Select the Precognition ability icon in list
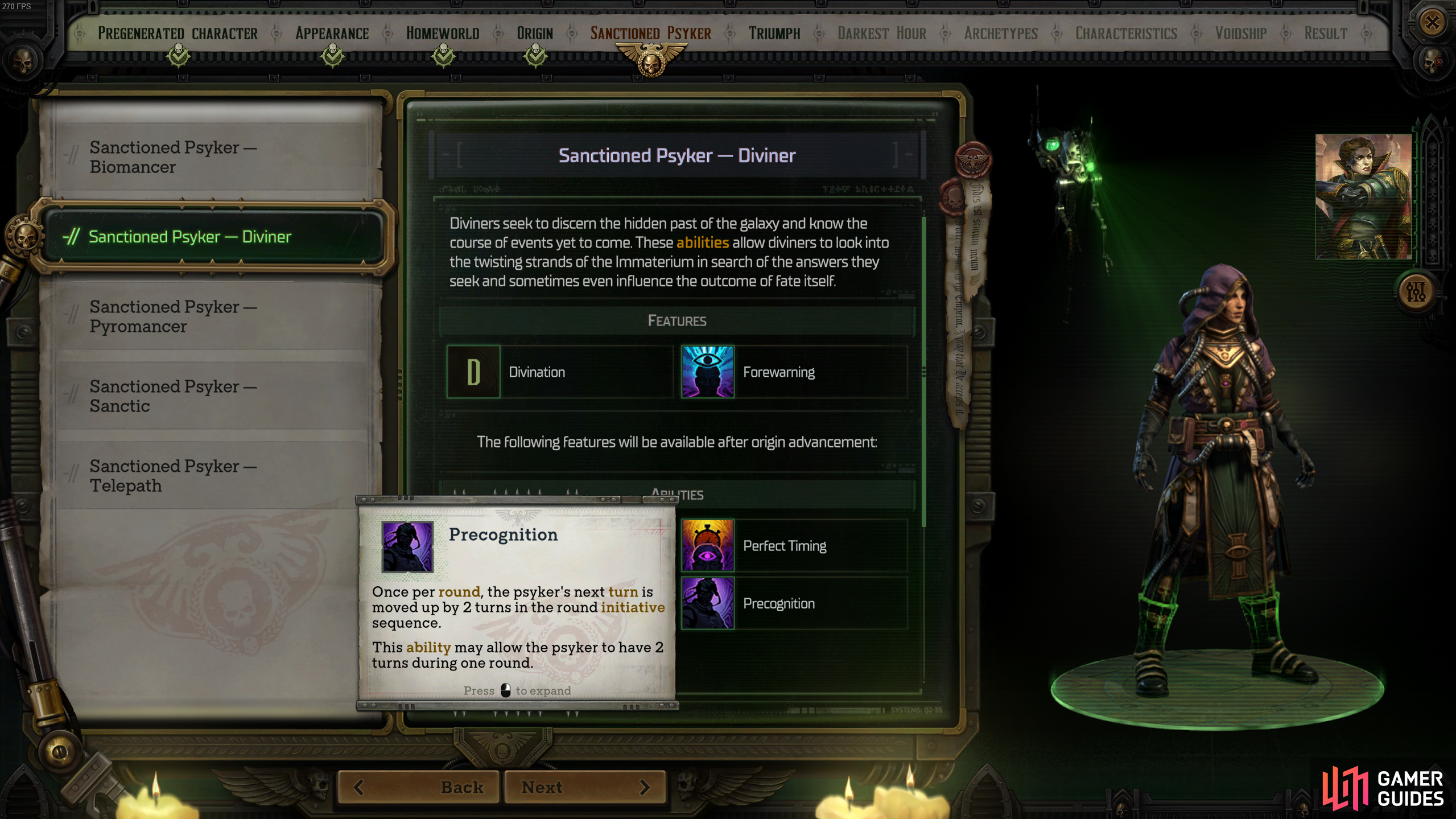This screenshot has height=819, width=1456. click(707, 603)
